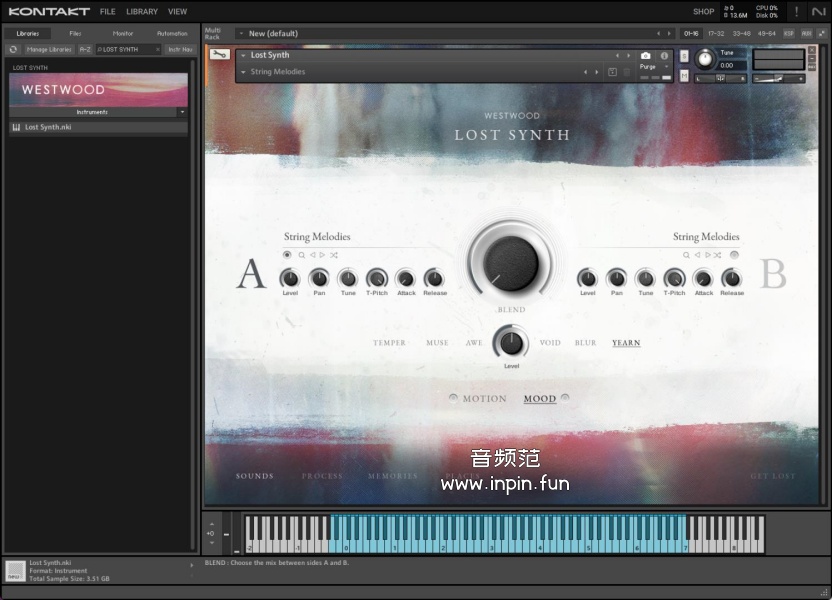The width and height of the screenshot is (832, 600).
Task: Enable the MOTION radio toggle
Action: [x=453, y=398]
